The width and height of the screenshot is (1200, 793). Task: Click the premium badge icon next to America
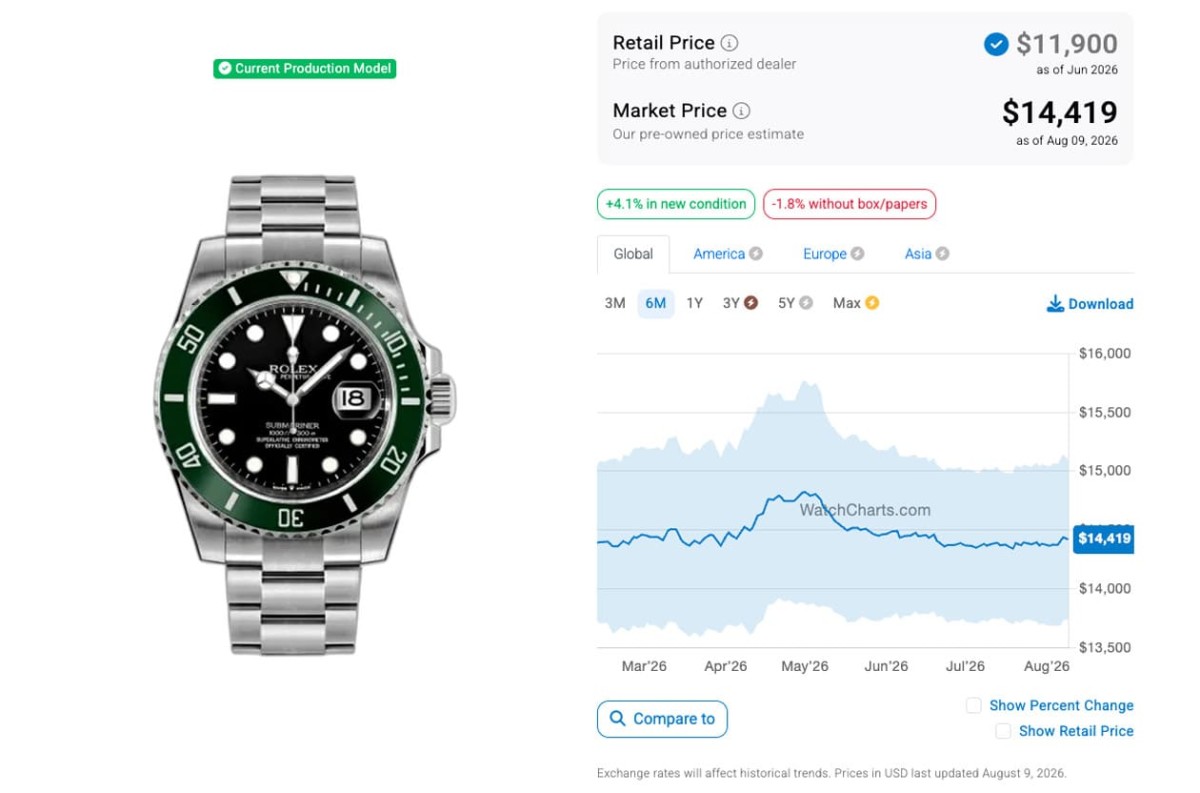tap(756, 254)
